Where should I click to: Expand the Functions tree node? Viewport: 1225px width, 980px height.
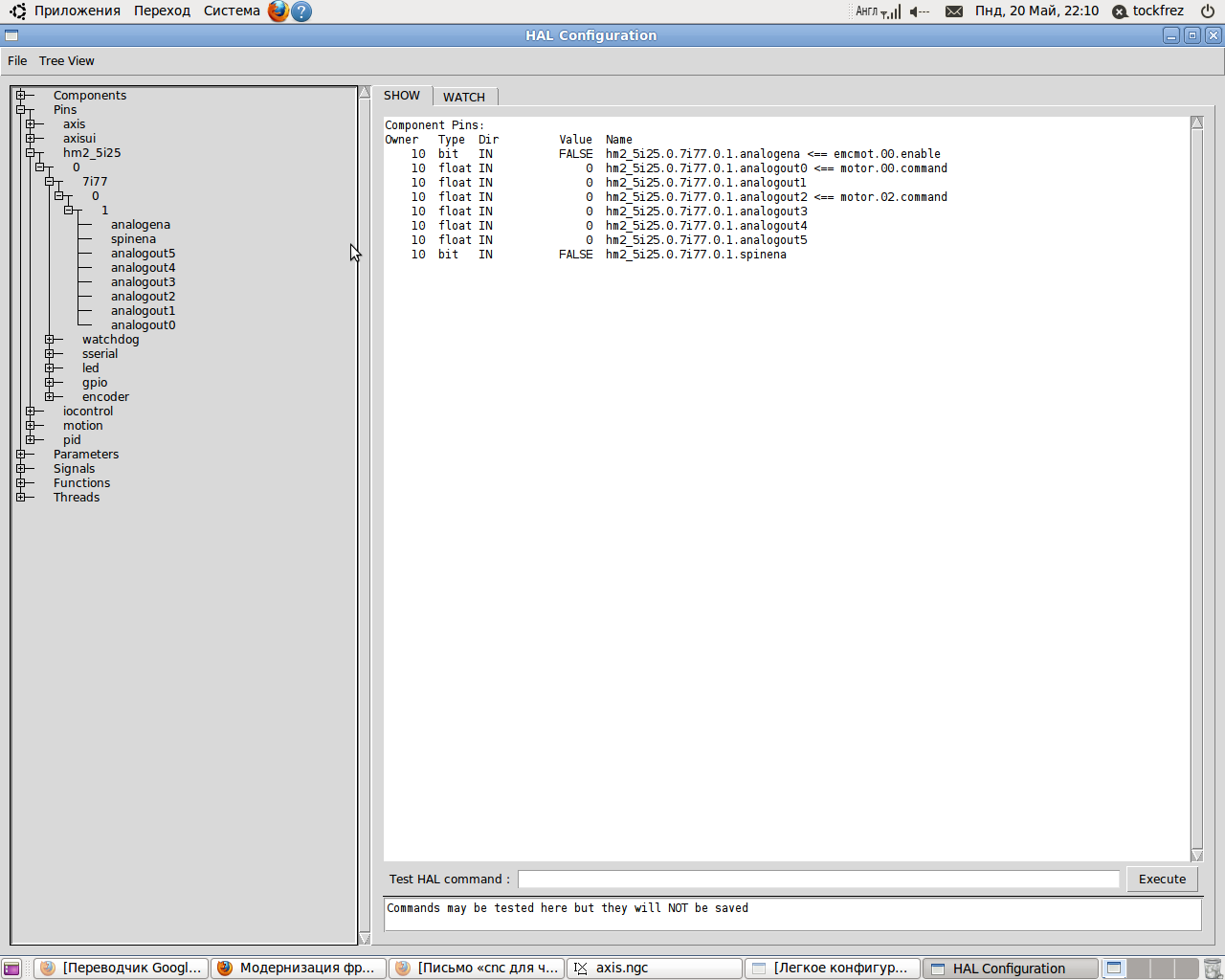click(x=20, y=483)
